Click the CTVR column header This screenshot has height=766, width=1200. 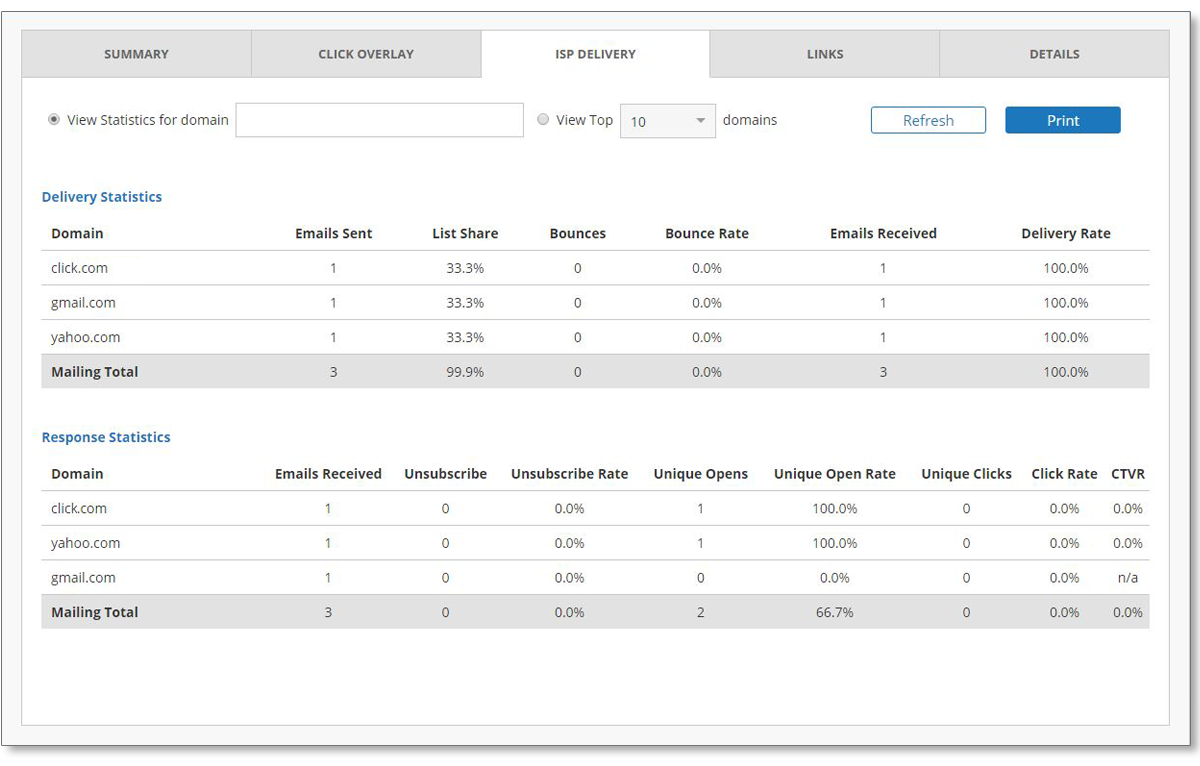(1128, 474)
